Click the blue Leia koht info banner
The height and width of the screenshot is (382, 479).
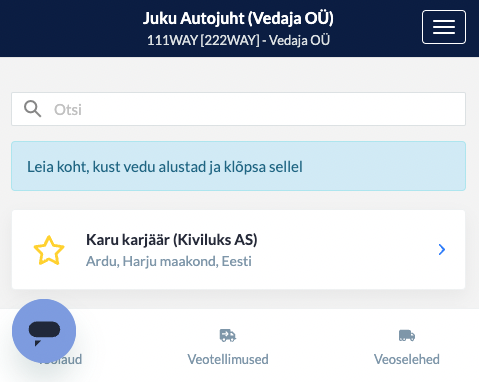238,166
